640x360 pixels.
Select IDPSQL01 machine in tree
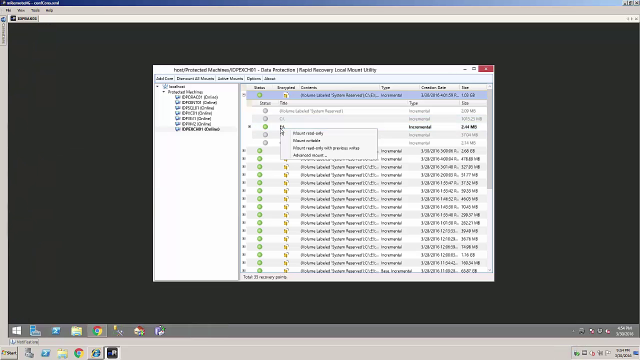click(198, 108)
